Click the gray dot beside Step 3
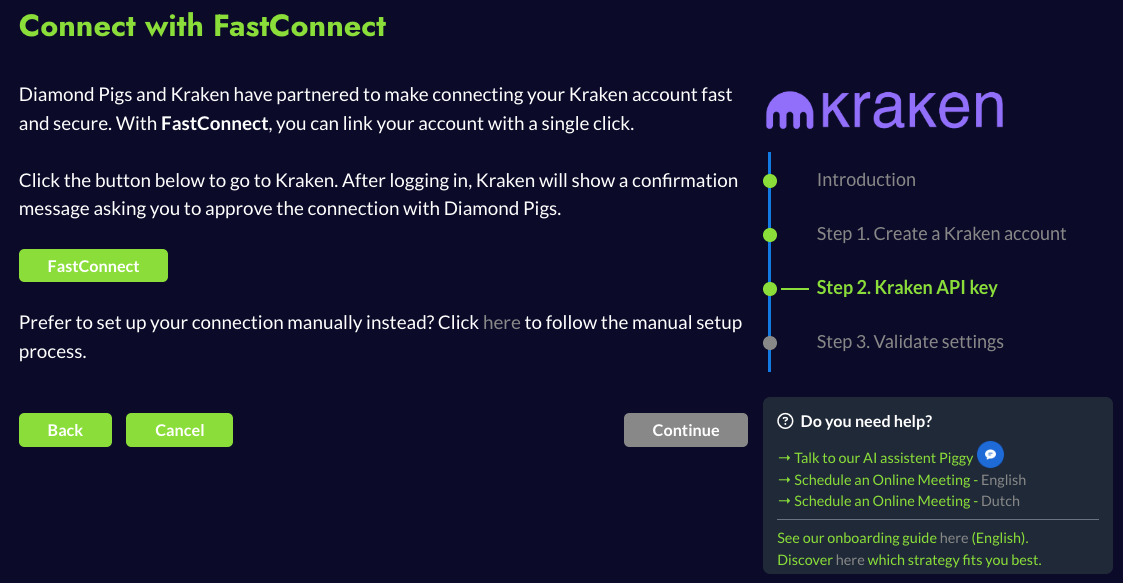1123x583 pixels. (770, 343)
